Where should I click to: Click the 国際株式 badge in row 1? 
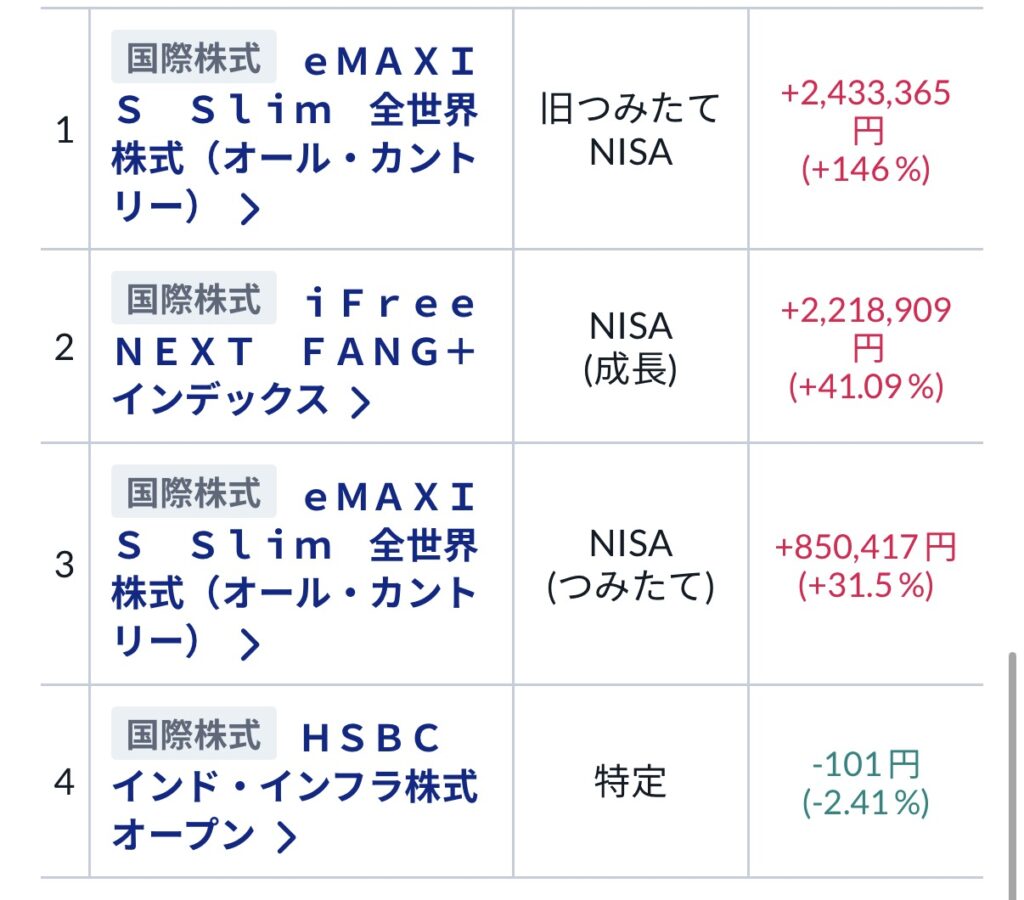click(x=194, y=60)
